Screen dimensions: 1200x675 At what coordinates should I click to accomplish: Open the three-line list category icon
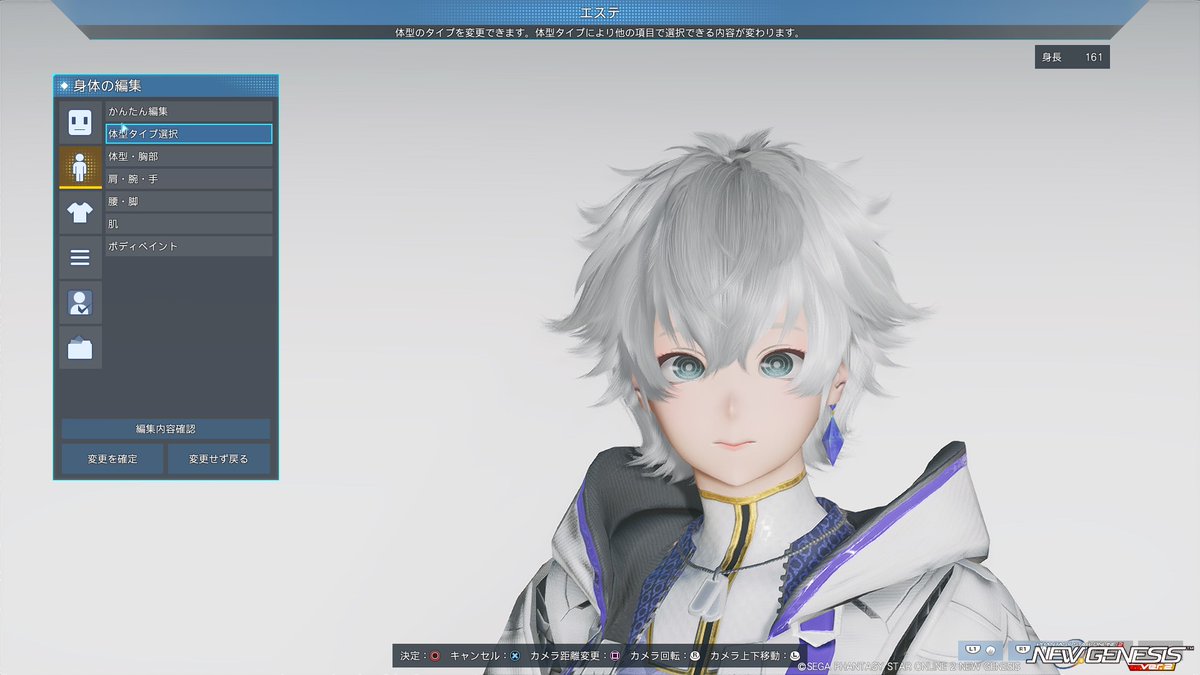80,258
